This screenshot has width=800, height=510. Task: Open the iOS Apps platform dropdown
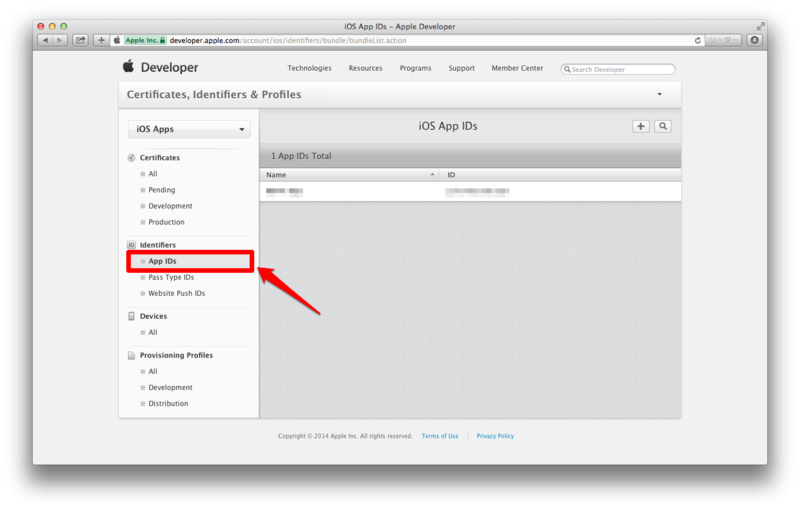point(189,129)
